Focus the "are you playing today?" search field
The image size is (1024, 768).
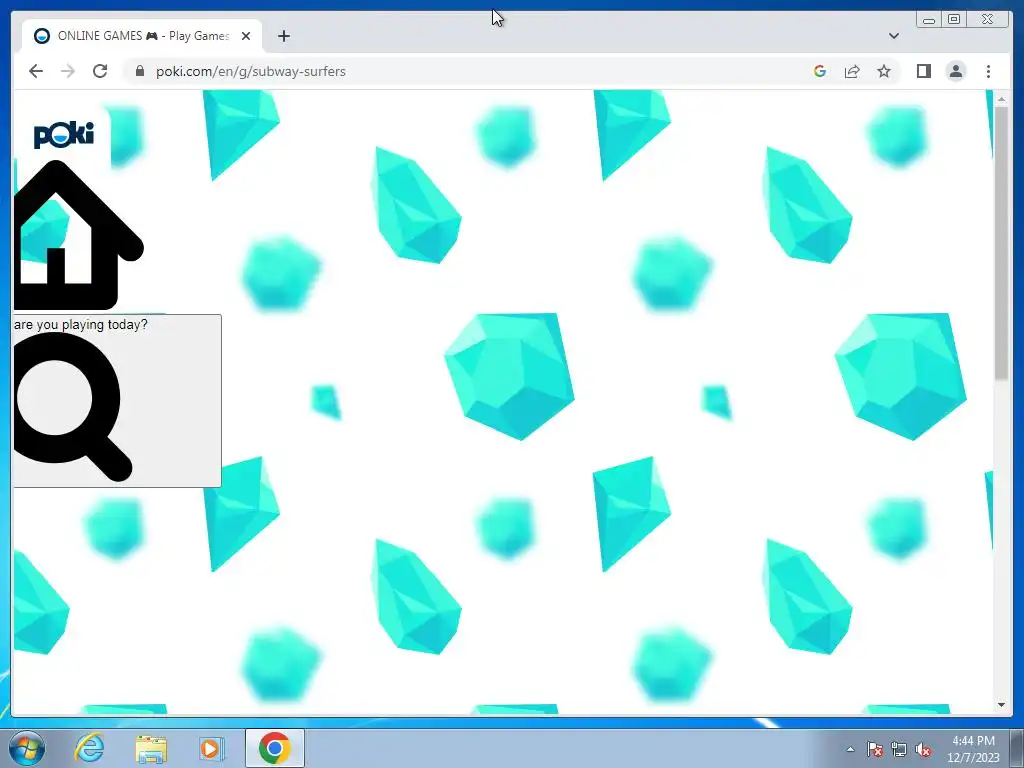point(117,400)
